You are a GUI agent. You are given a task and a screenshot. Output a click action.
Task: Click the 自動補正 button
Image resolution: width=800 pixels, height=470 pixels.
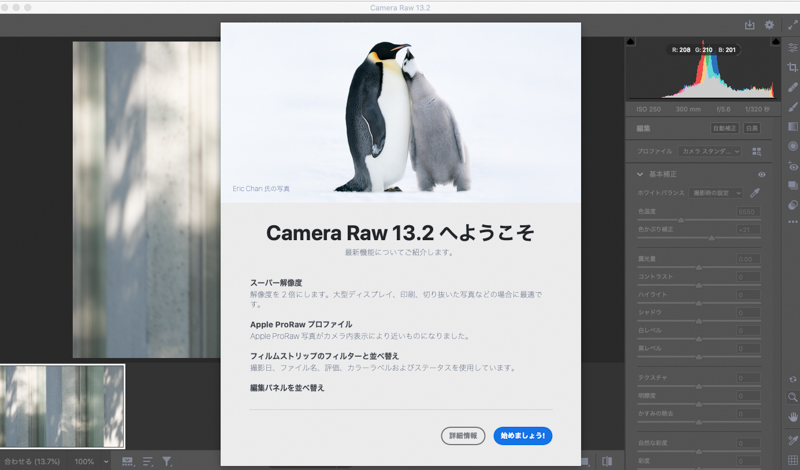pos(724,128)
